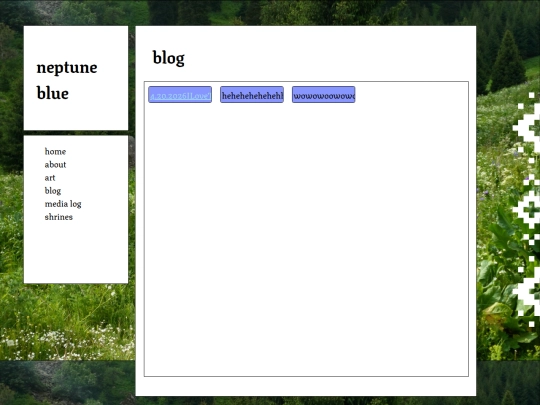Open the 4.20.2026 blog post entry
This screenshot has width=540, height=405.
(180, 95)
